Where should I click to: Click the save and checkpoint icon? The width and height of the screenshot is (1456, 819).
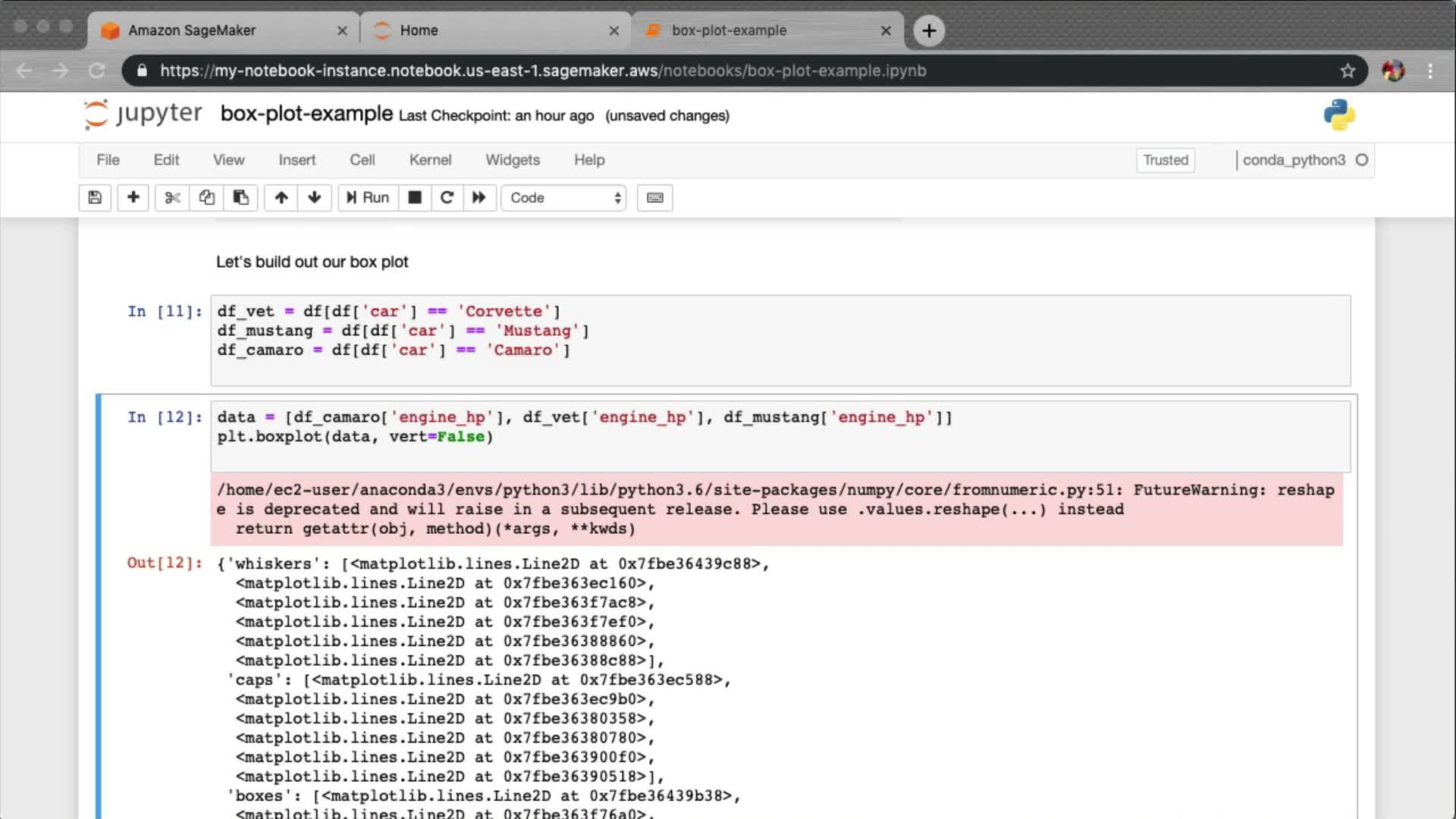click(95, 198)
